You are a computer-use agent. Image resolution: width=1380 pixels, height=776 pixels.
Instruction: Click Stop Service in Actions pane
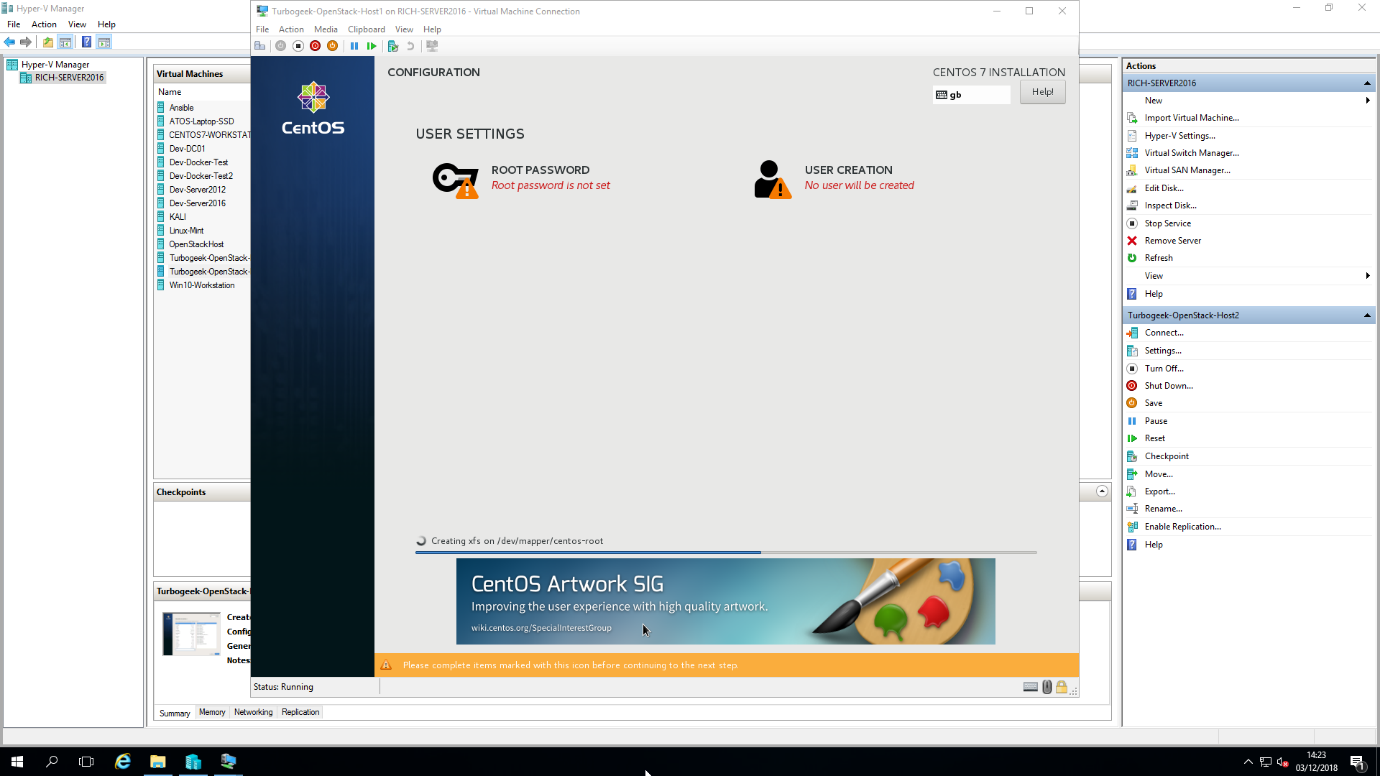(1167, 223)
